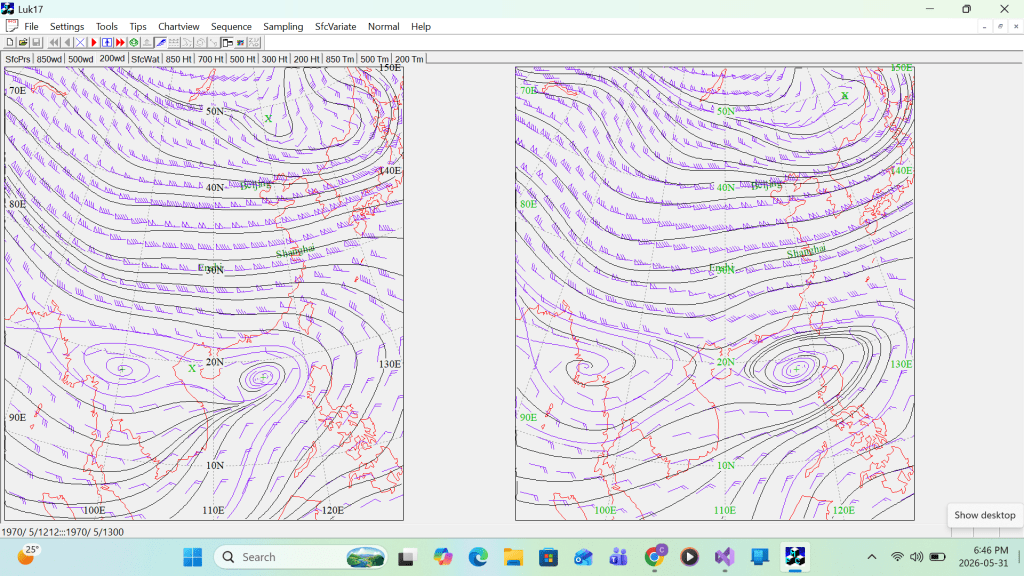Open Visual Studio from taskbar

pos(724,557)
